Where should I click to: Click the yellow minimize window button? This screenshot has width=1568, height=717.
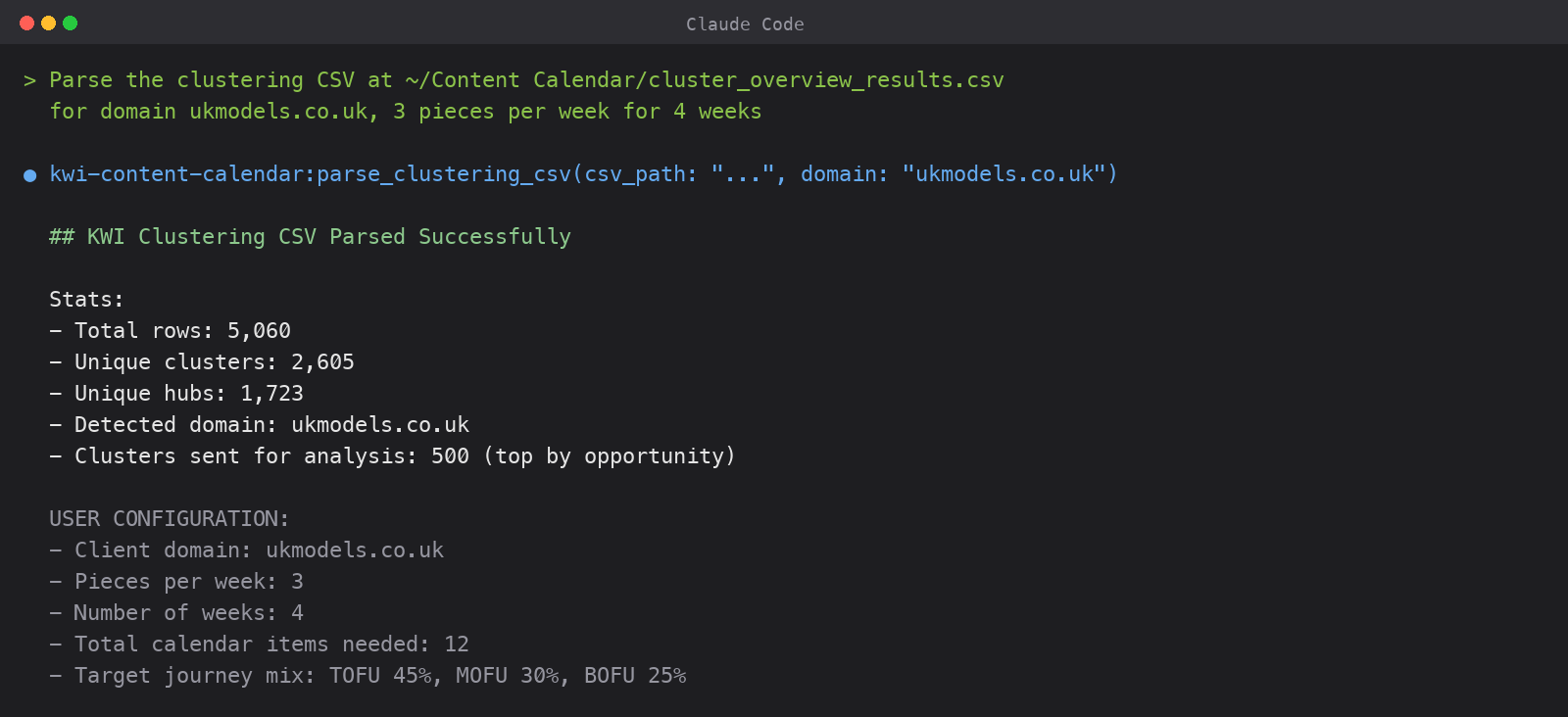coord(48,23)
